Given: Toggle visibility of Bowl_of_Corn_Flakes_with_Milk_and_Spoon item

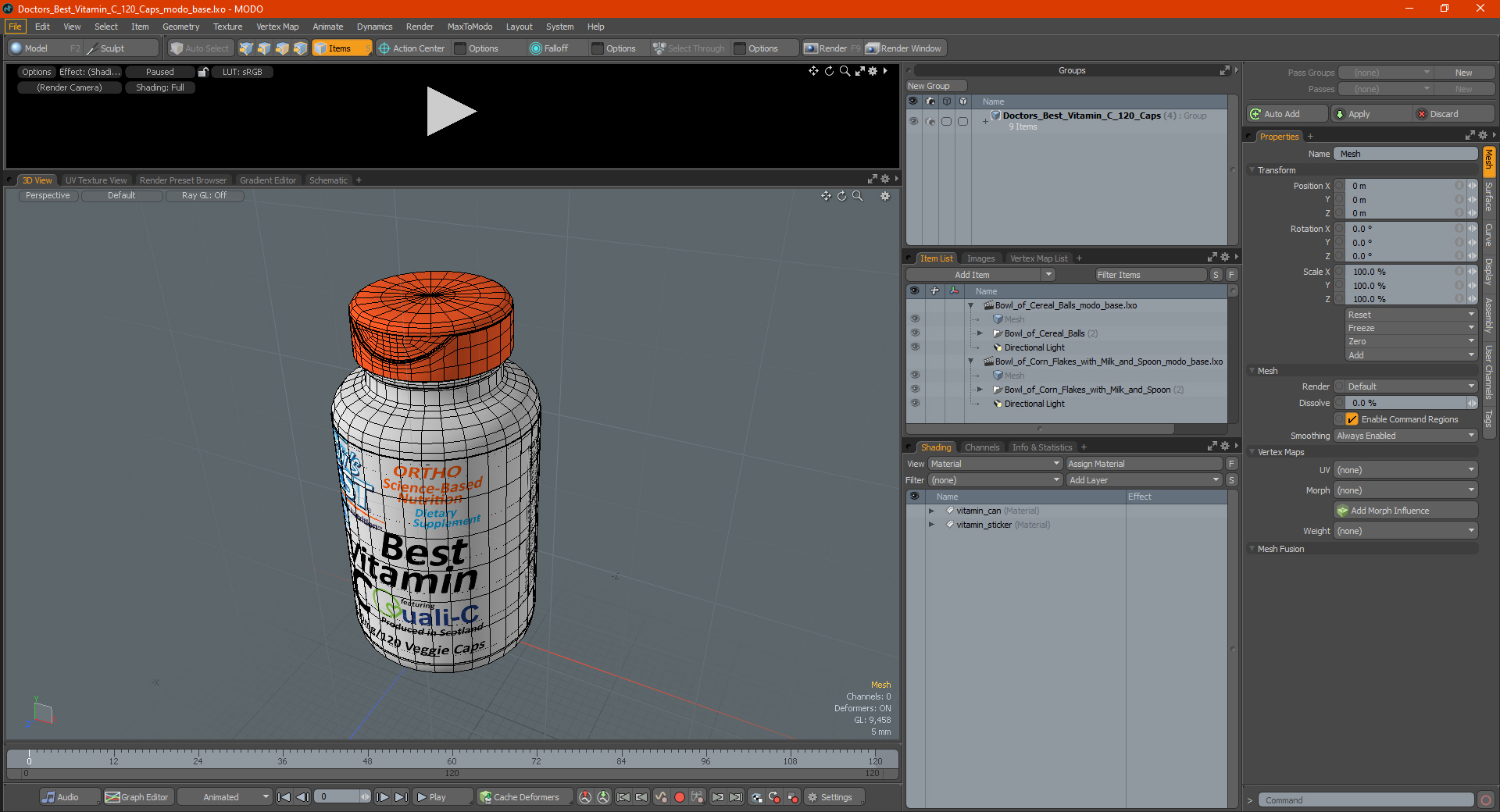Looking at the screenshot, I should (915, 390).
